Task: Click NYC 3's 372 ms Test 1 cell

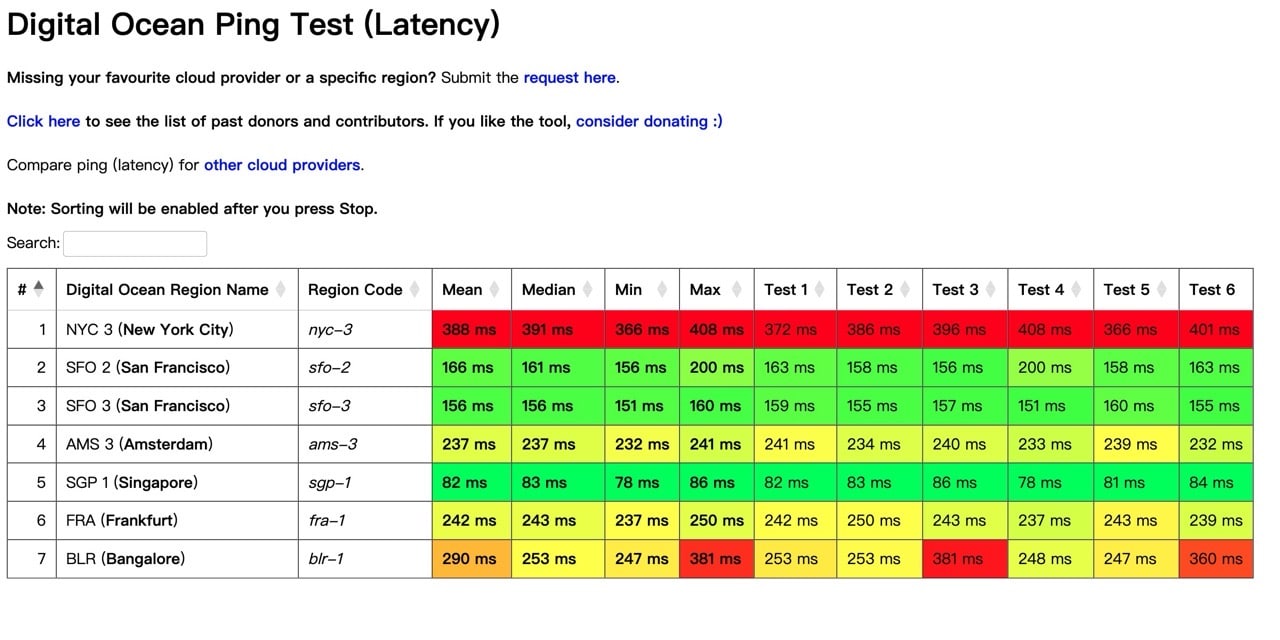Action: pyautogui.click(x=795, y=329)
